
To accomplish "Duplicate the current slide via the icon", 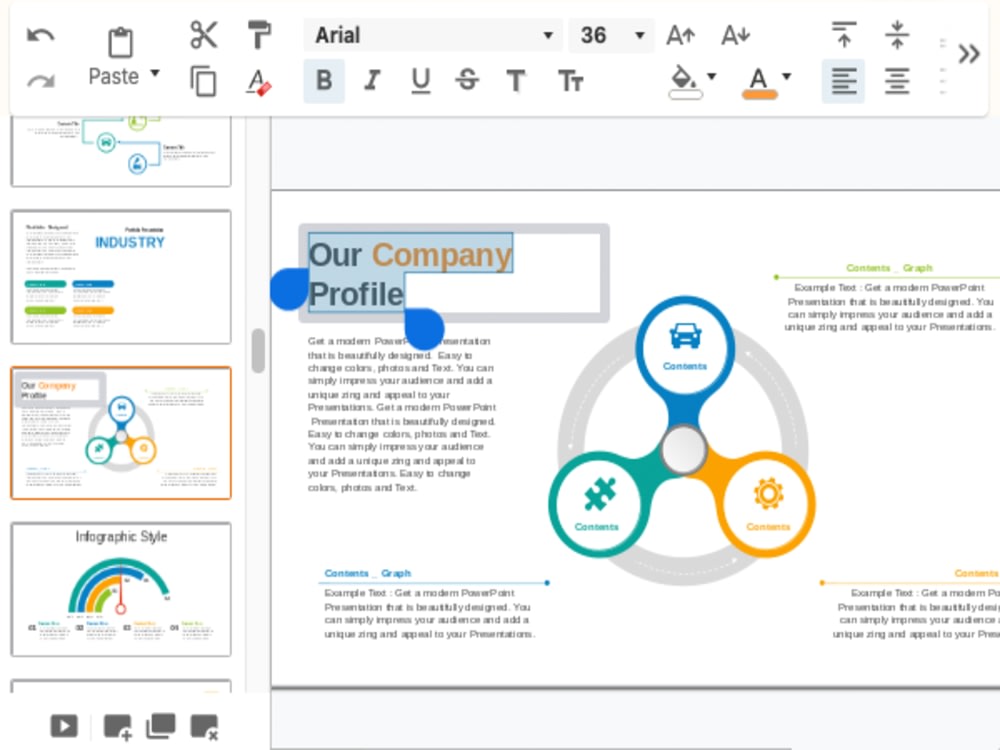I will tap(161, 725).
